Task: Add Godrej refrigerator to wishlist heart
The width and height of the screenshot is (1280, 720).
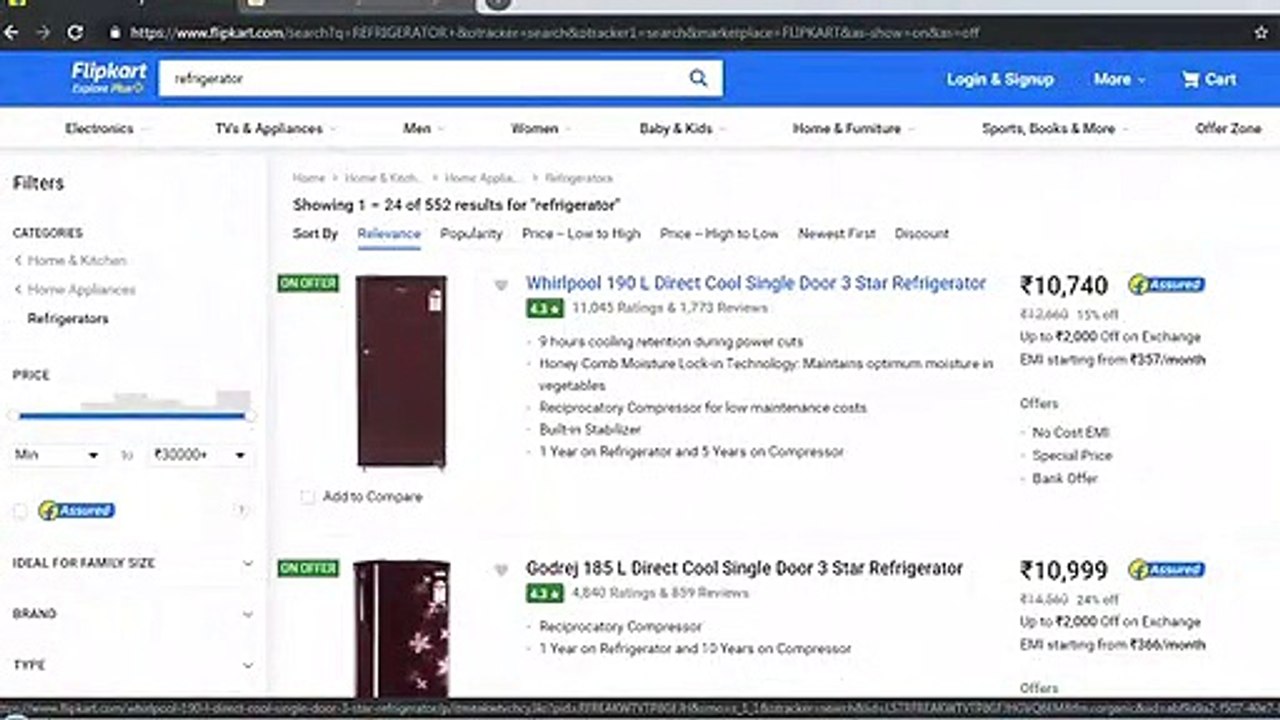Action: tap(501, 570)
